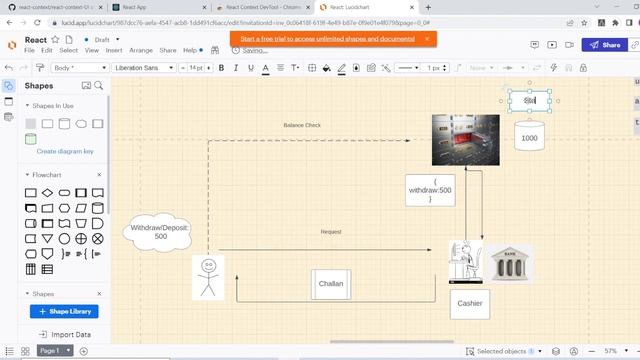This screenshot has height=360, width=640.
Task: Click the binoculars feature-find icon
Action: tap(215, 50)
